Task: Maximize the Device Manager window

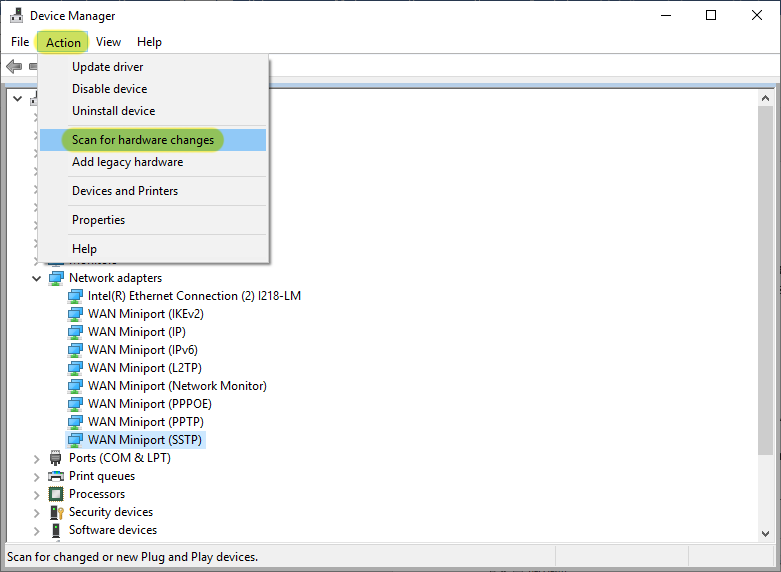Action: click(711, 15)
